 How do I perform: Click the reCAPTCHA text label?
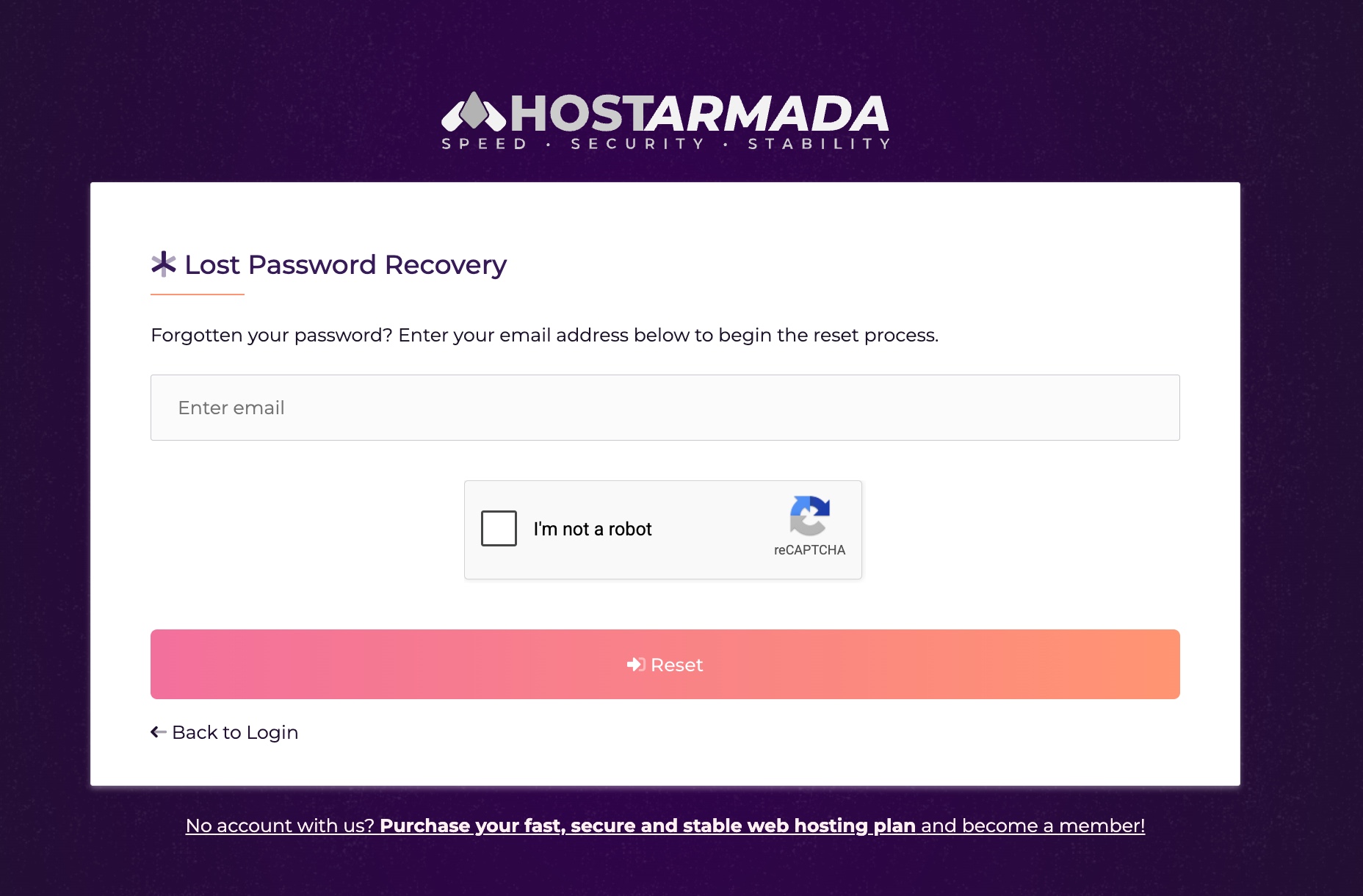(809, 550)
